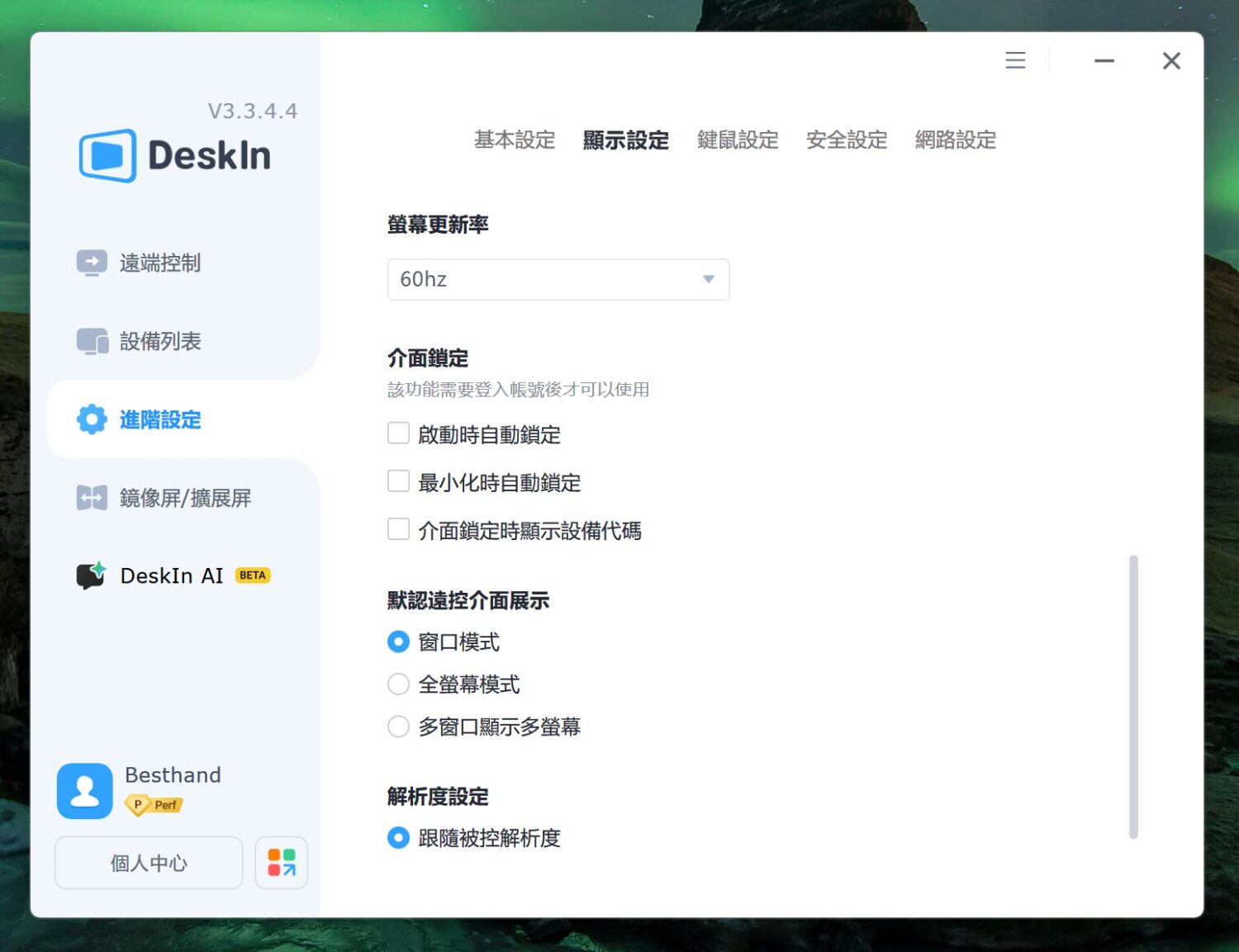This screenshot has height=952, width=1239.
Task: Open the 60hz refresh rate dropdown
Action: click(x=558, y=279)
